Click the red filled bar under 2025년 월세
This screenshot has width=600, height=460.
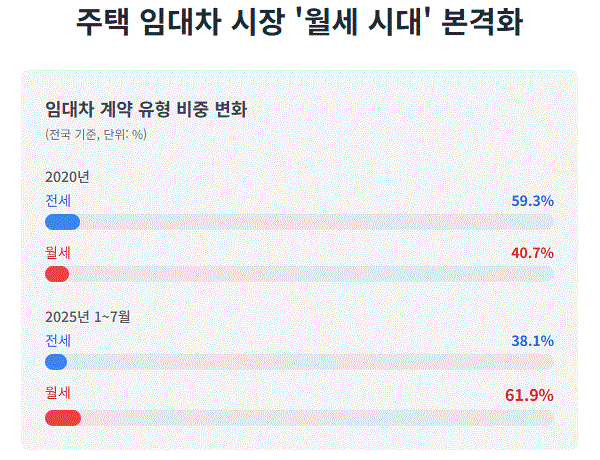point(63,418)
